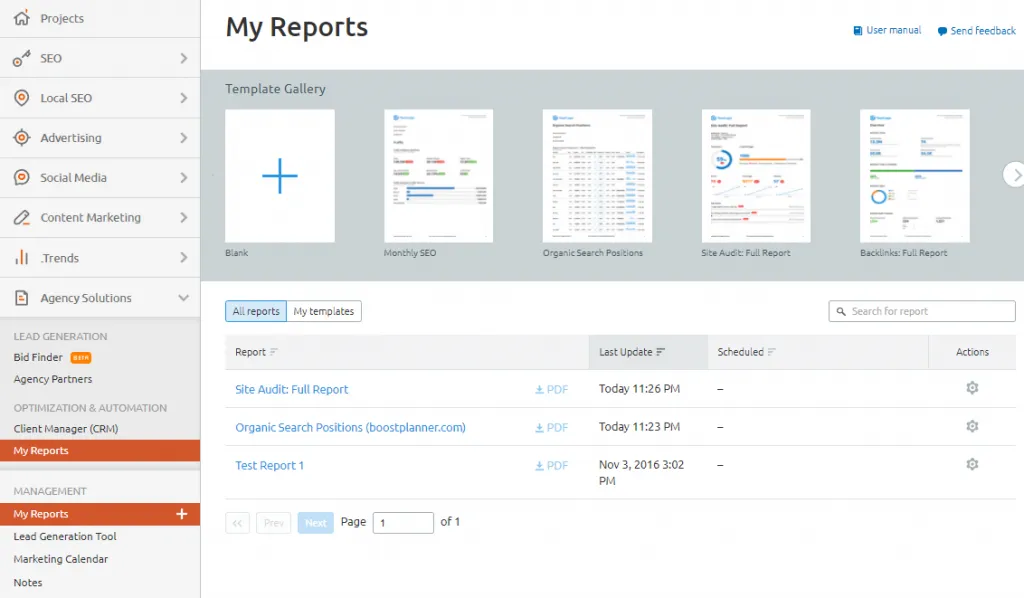Open Notes in the sidebar
This screenshot has width=1024, height=598.
point(28,582)
